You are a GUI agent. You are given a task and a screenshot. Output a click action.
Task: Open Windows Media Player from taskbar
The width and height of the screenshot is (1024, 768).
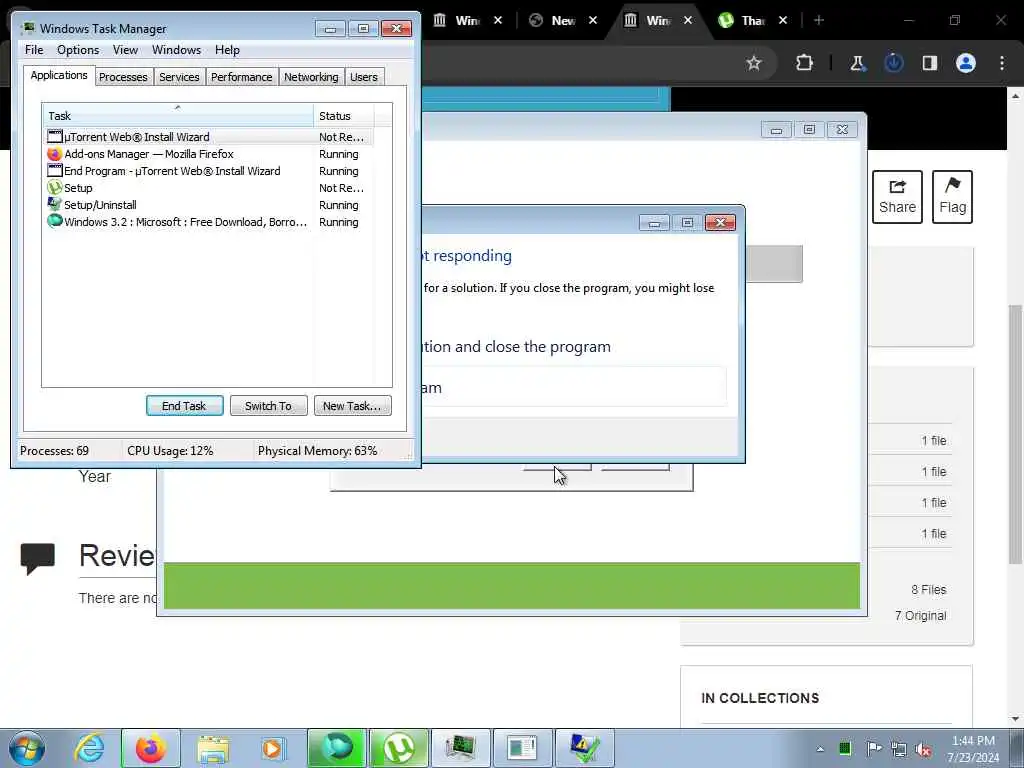click(272, 748)
